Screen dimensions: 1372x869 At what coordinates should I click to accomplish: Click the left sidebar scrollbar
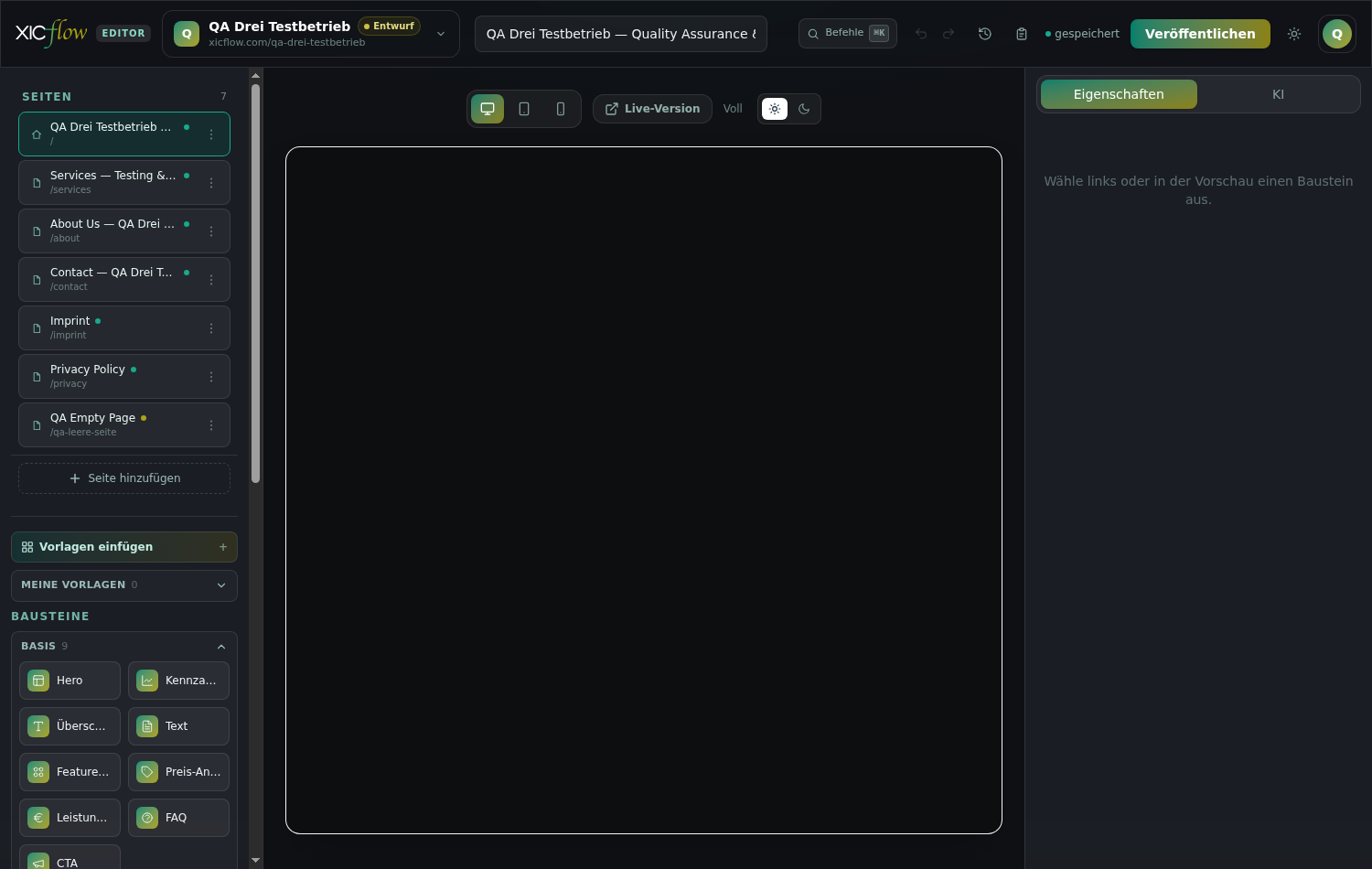point(255,284)
